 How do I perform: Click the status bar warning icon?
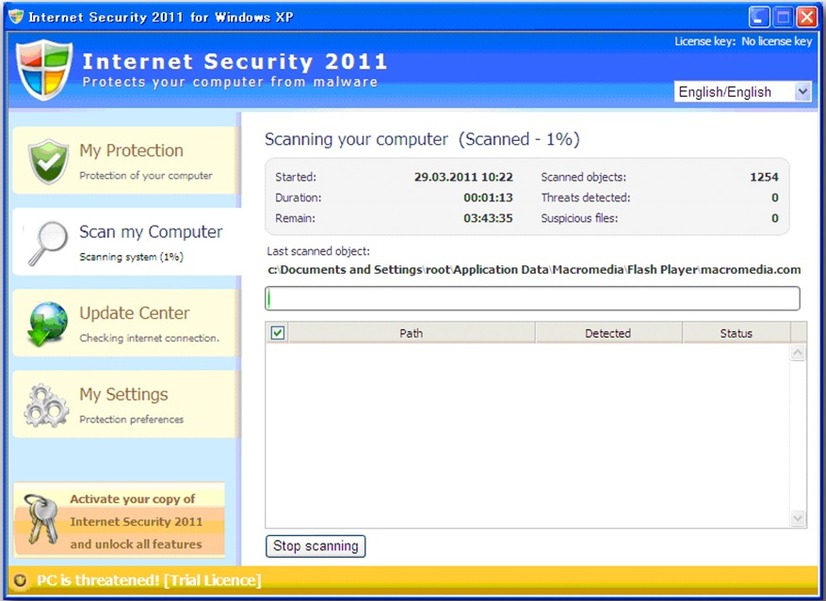[20, 580]
